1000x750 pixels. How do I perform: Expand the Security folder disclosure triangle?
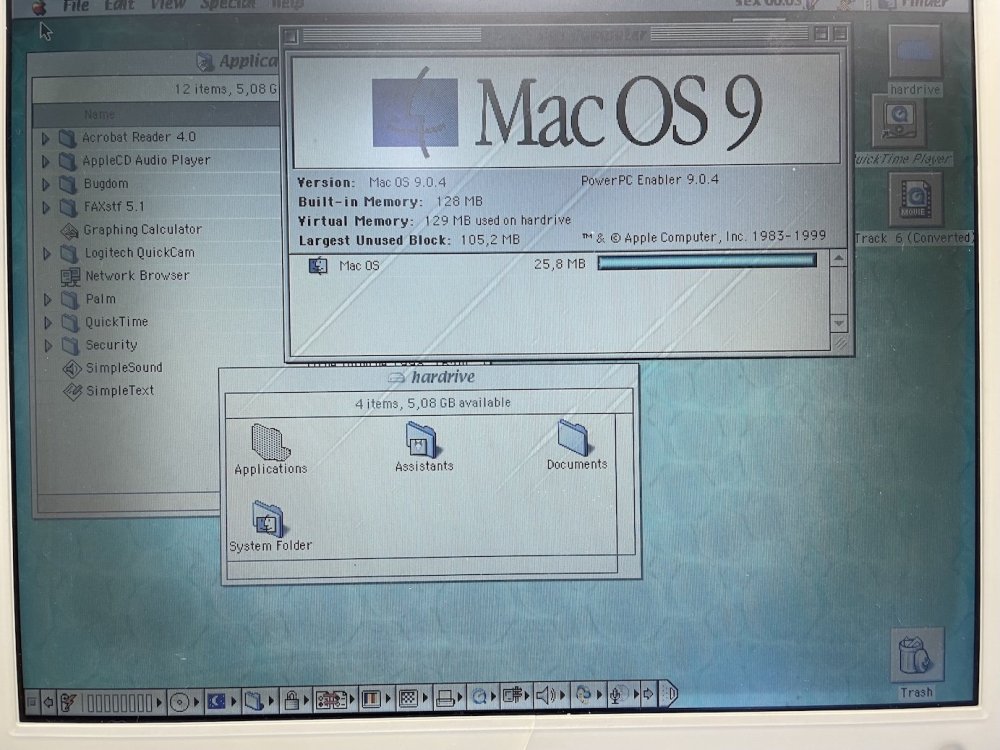[48, 346]
